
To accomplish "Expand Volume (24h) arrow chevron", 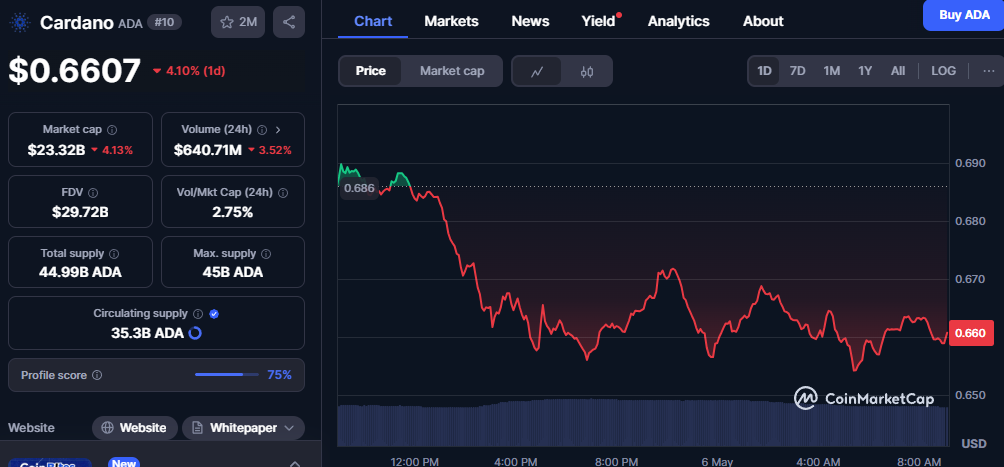I will coord(278,130).
